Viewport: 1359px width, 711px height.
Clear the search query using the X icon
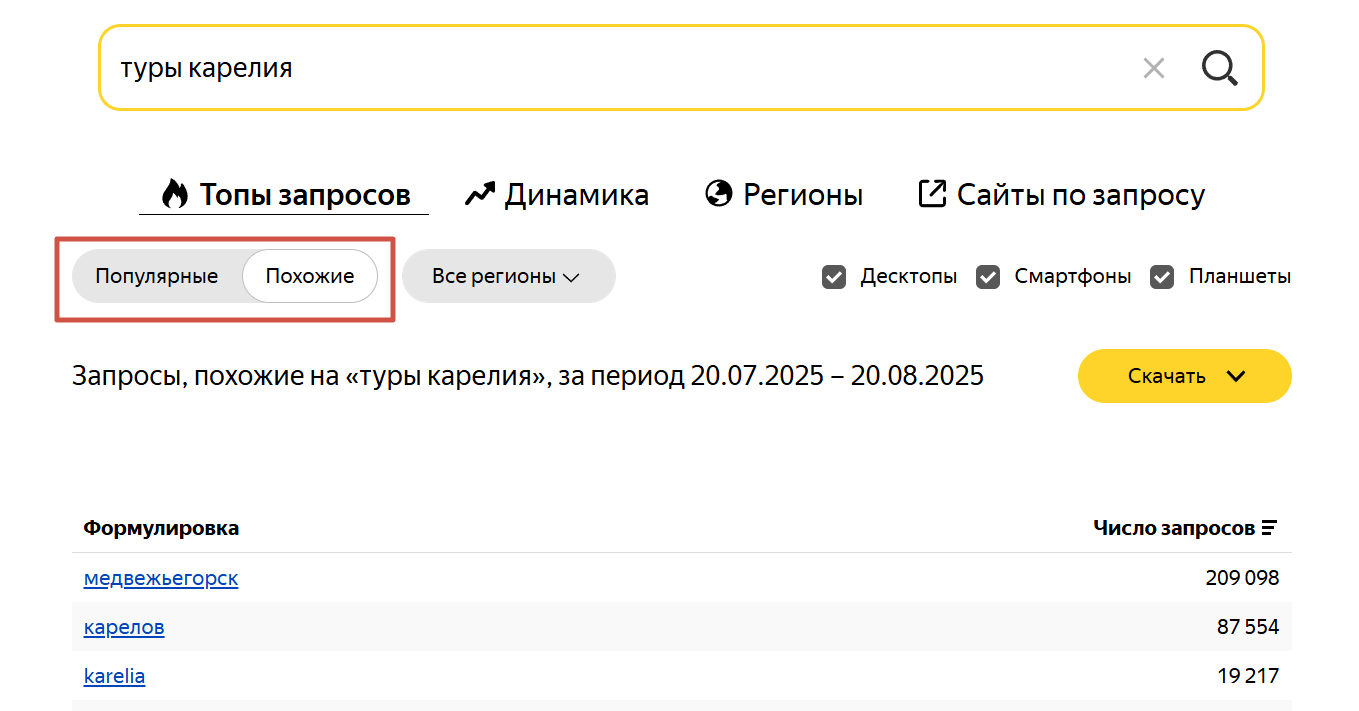[x=1153, y=68]
